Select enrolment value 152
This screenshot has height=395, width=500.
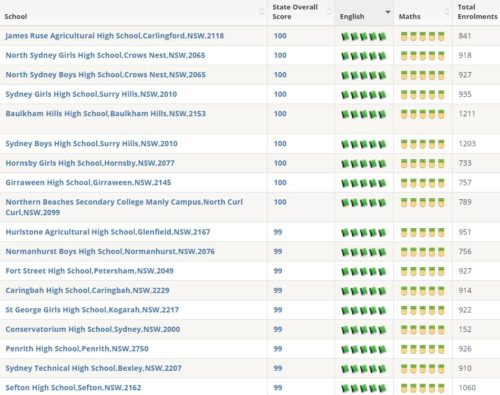click(x=465, y=329)
